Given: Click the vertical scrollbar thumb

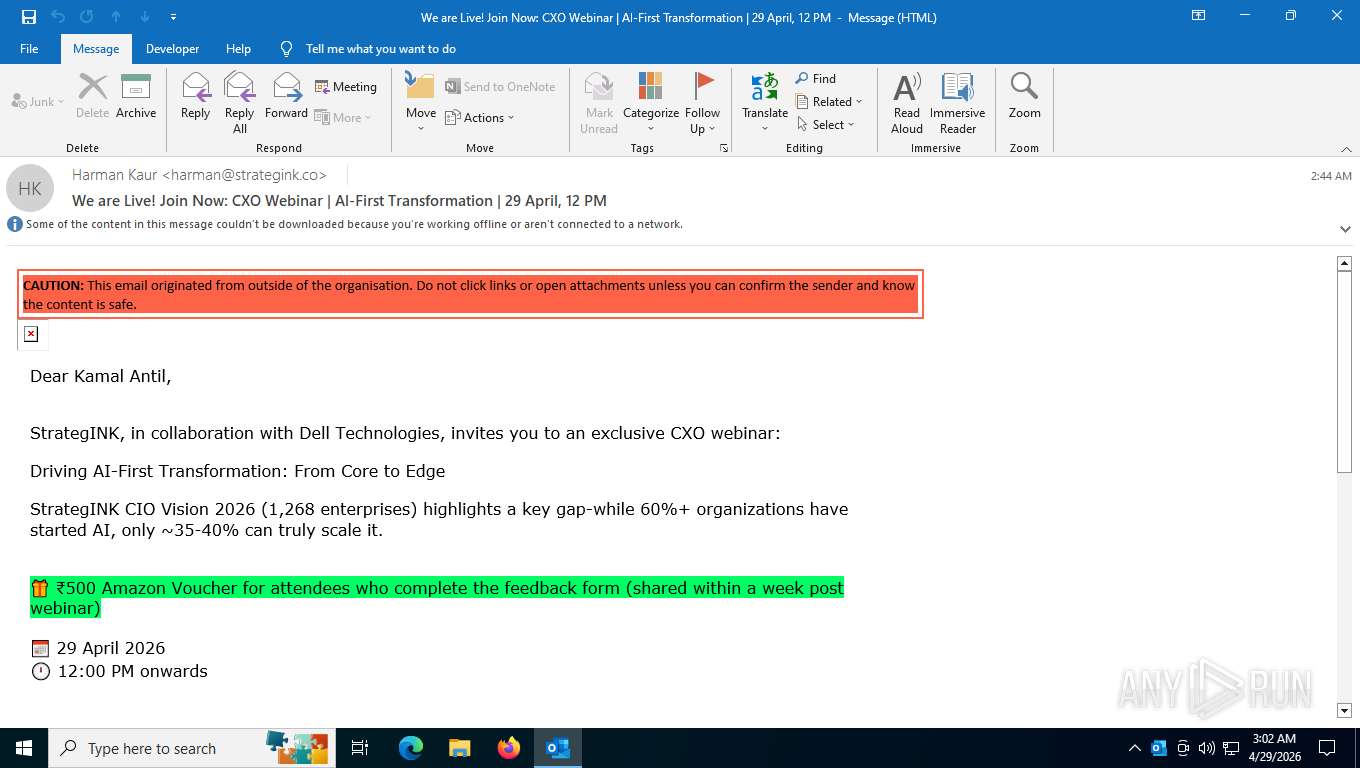Looking at the screenshot, I should pyautogui.click(x=1344, y=372).
